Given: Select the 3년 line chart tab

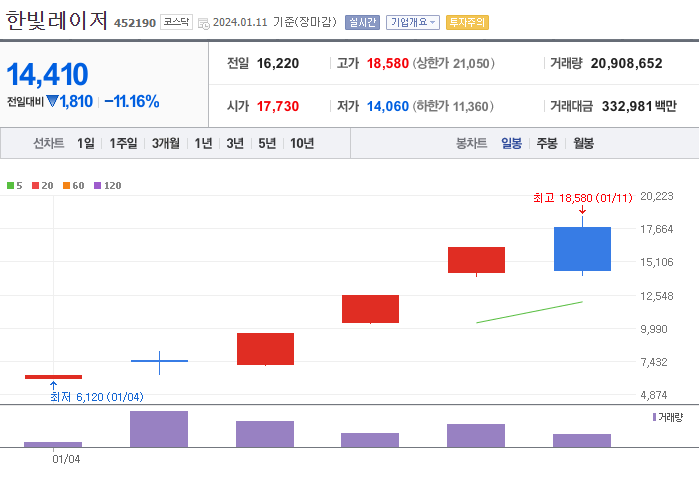Looking at the screenshot, I should 235,143.
